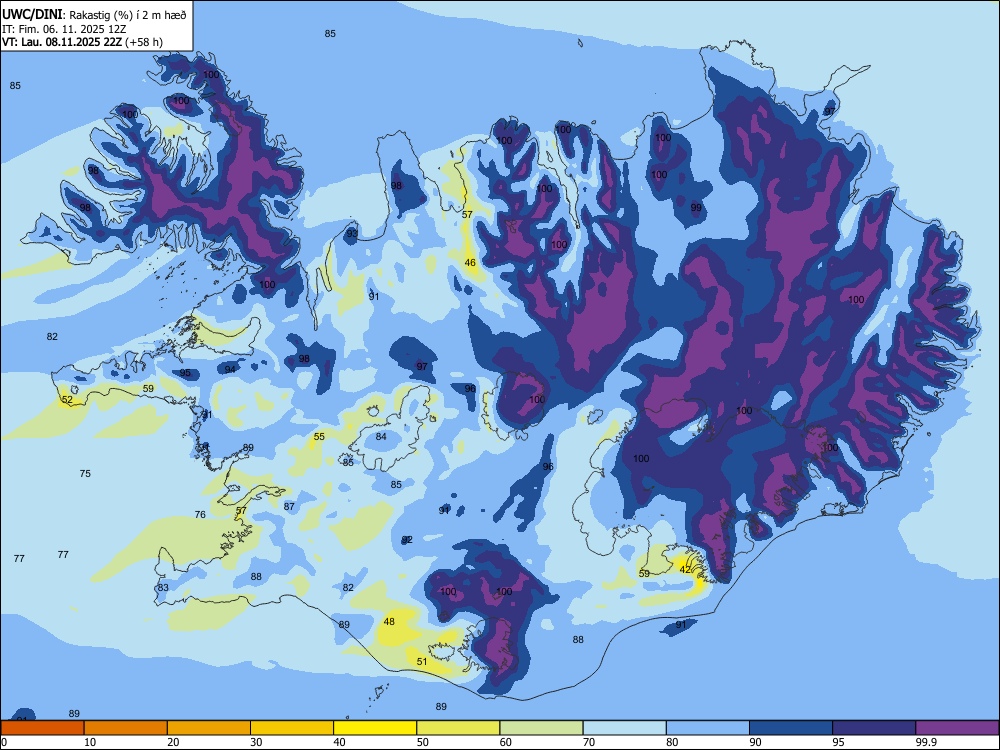Click the purple above-99.9 legend swatch

click(957, 728)
